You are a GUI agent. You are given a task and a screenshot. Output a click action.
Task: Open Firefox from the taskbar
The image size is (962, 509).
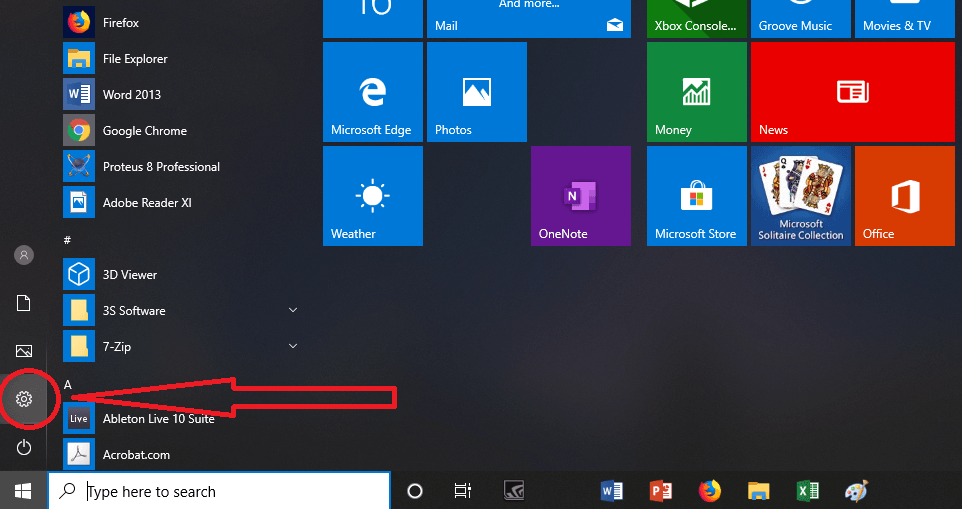pos(710,491)
